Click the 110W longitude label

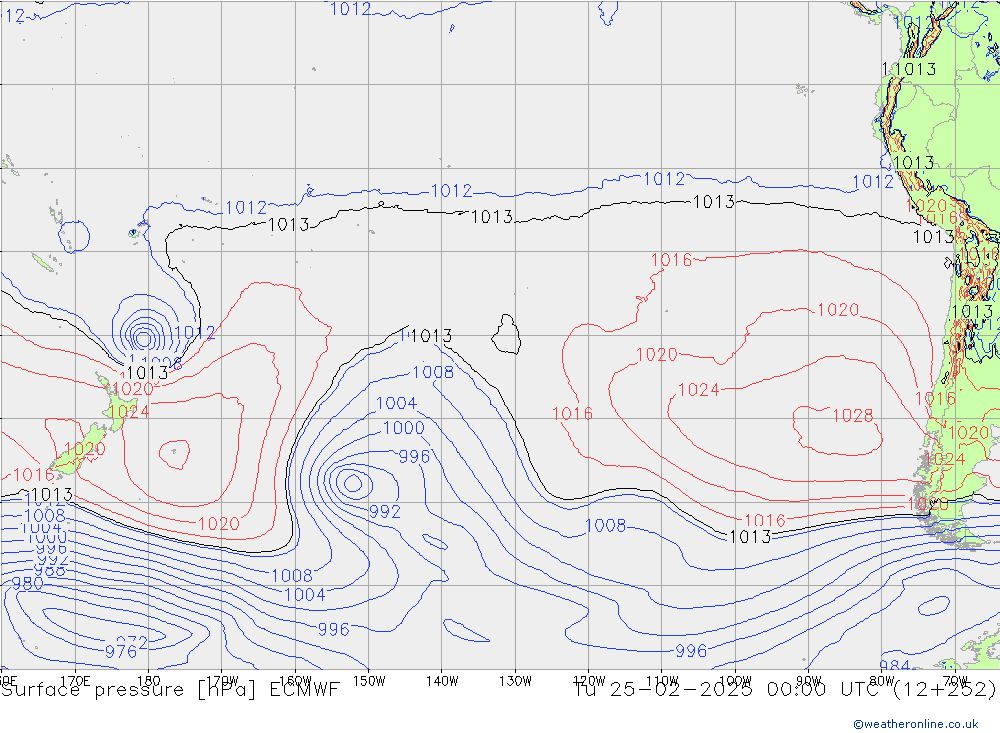tap(662, 681)
